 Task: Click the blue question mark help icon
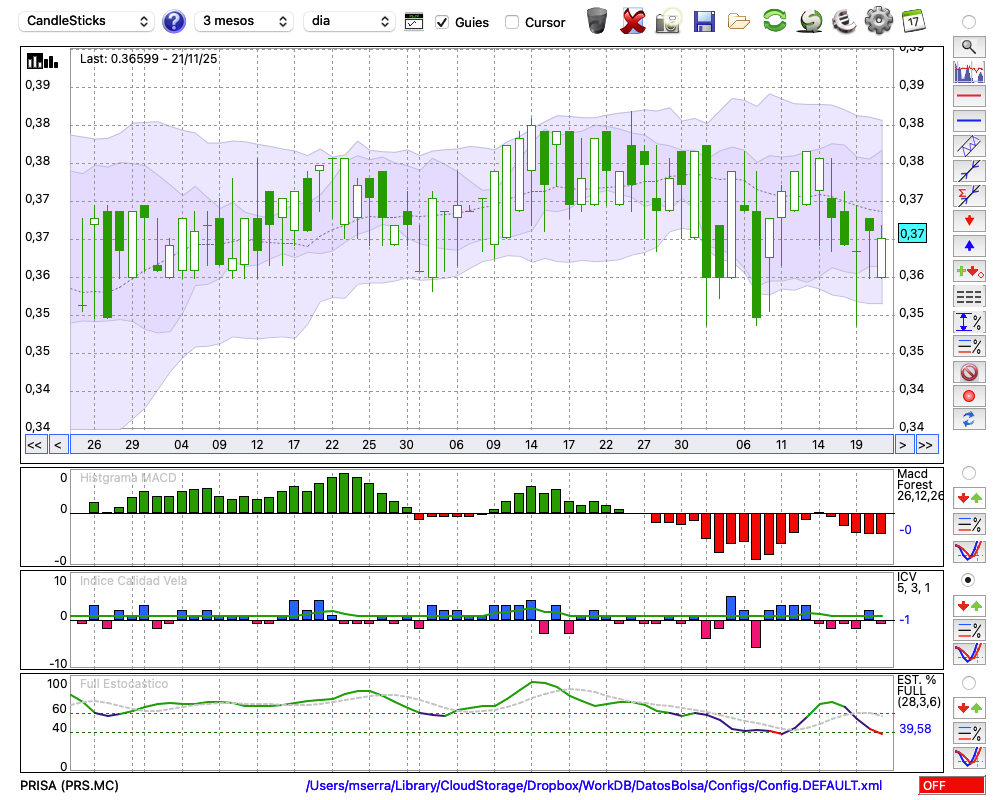tap(174, 21)
